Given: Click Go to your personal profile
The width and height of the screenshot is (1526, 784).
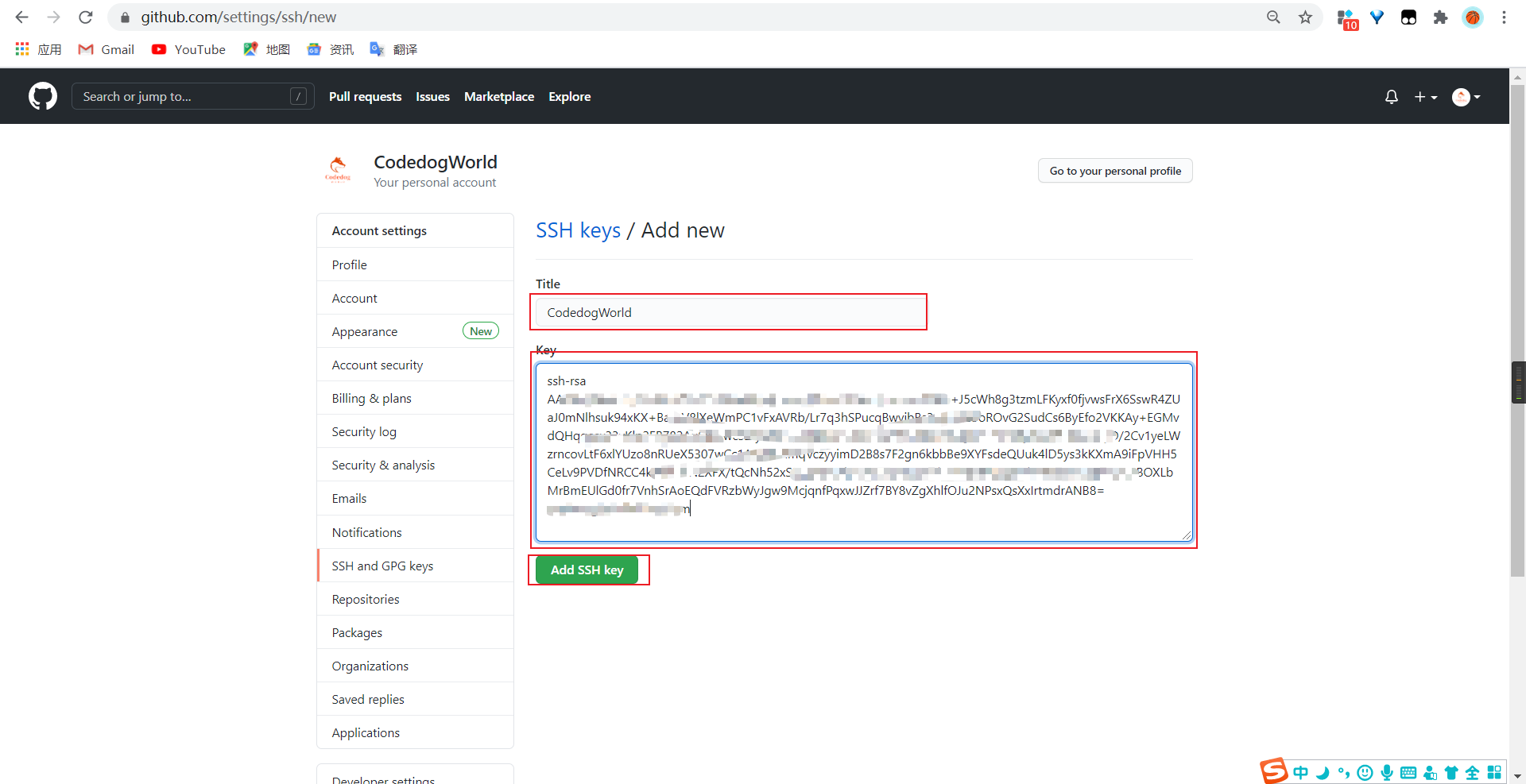Looking at the screenshot, I should click(x=1114, y=171).
